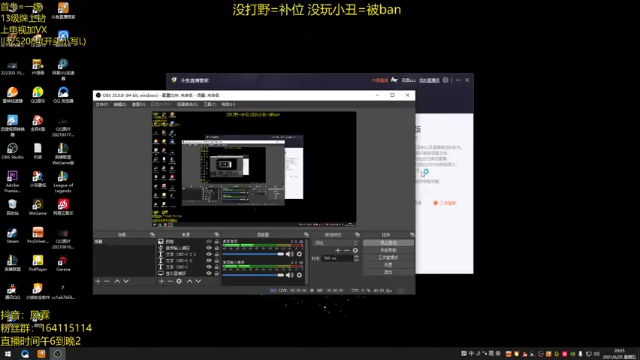Move source up in Sources list
The width and height of the screenshot is (640, 360).
tap(189, 281)
